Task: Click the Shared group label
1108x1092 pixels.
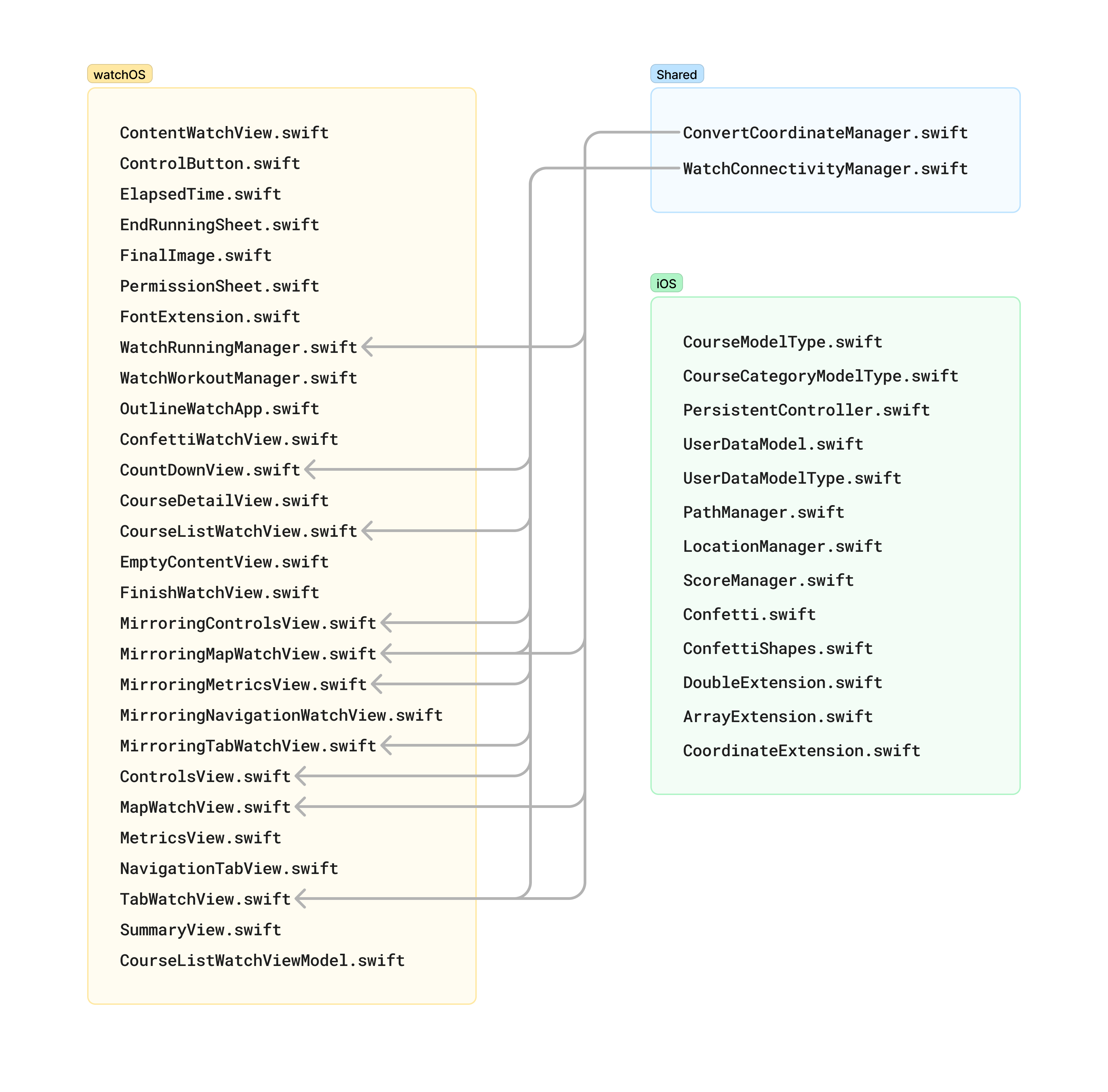Action: 676,74
